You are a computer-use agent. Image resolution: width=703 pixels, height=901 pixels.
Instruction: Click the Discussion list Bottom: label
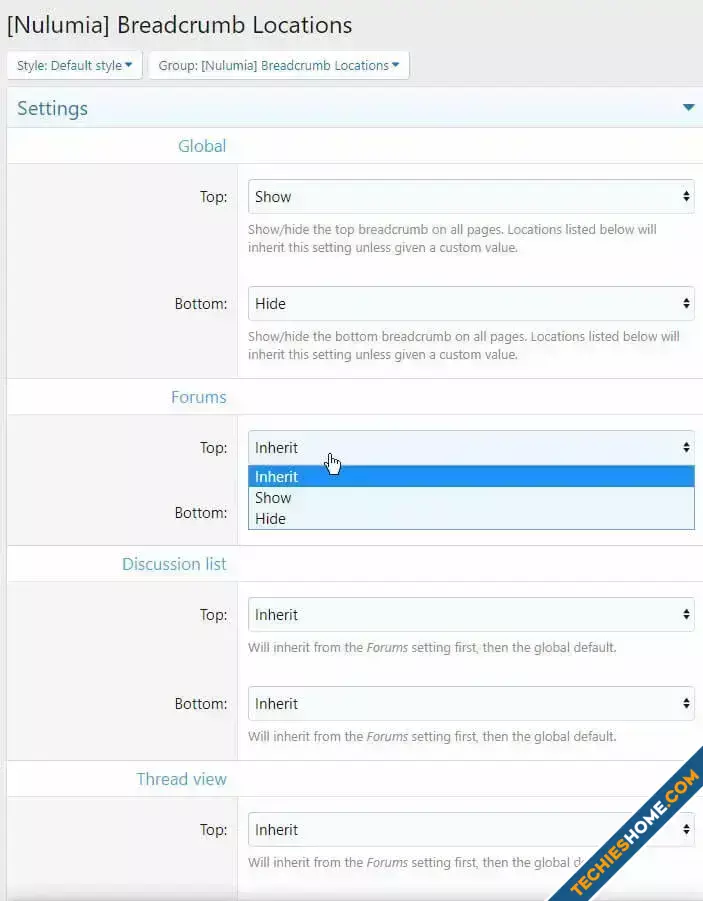click(x=201, y=704)
